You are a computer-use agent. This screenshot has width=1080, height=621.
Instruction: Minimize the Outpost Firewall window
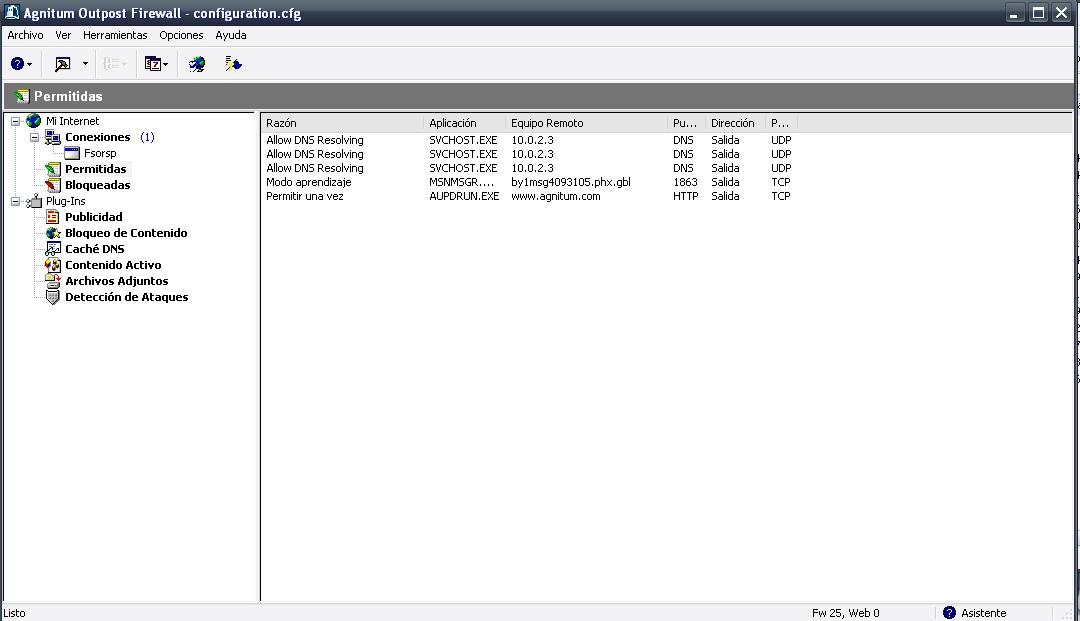1015,13
